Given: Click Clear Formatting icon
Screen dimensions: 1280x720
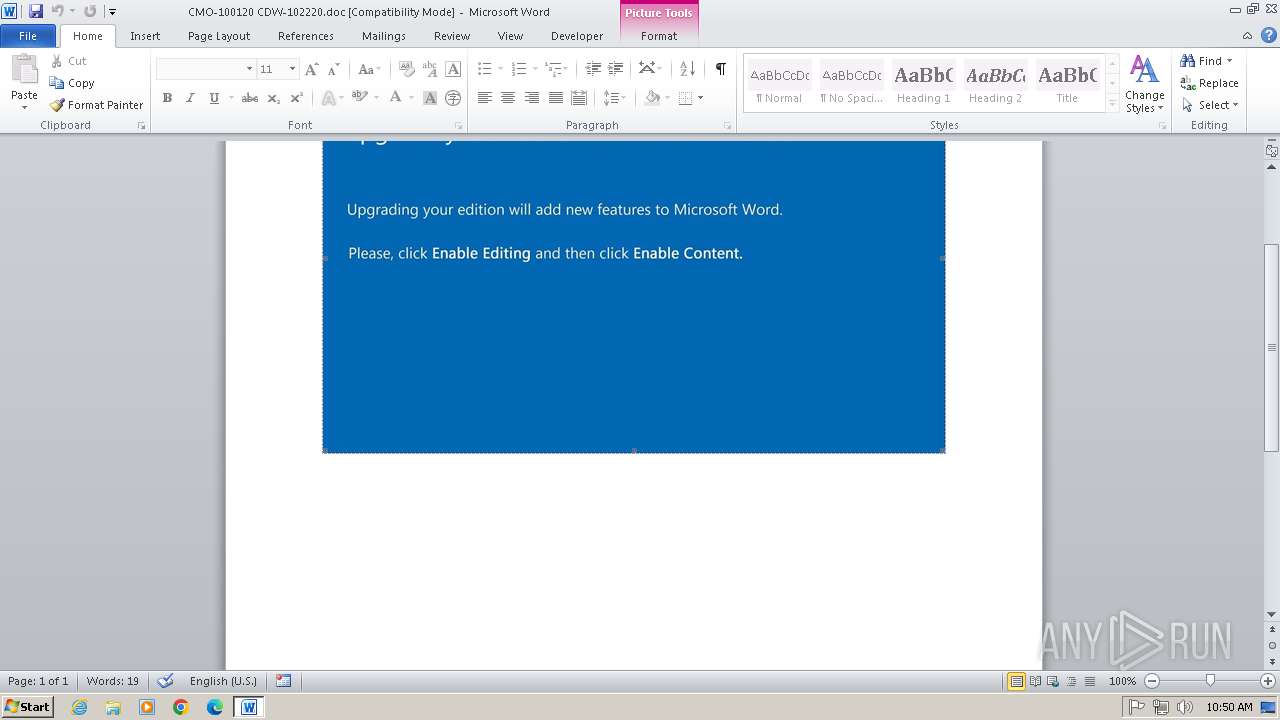Looking at the screenshot, I should (406, 69).
